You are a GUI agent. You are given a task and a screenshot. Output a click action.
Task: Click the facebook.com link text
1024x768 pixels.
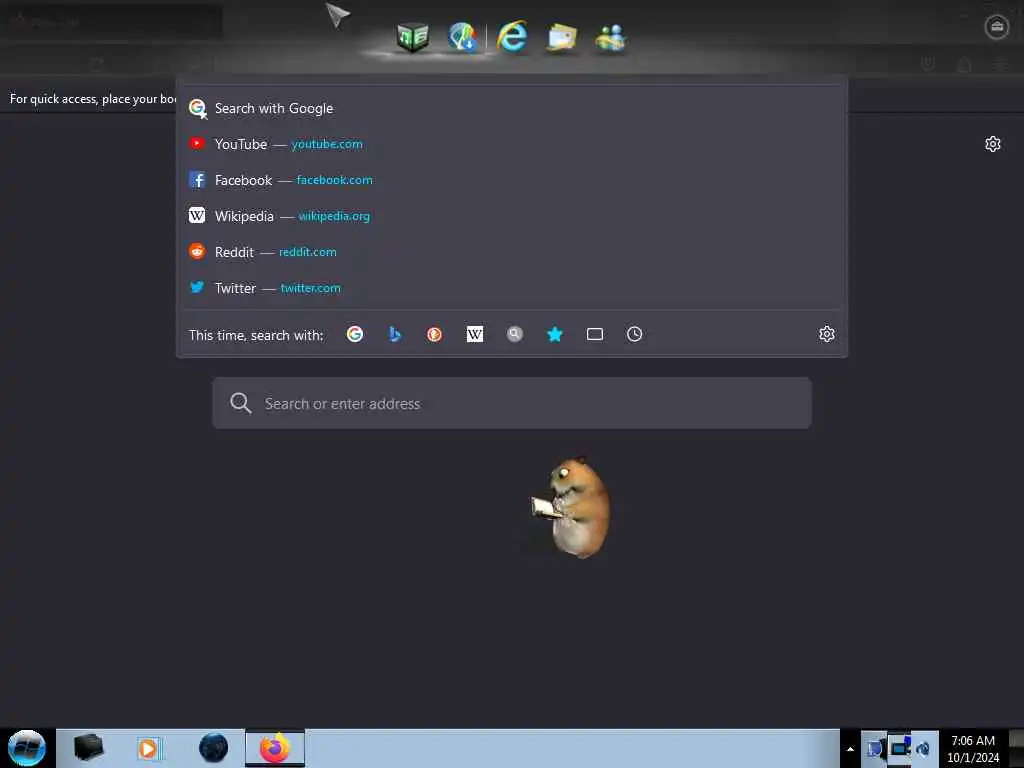click(x=334, y=180)
